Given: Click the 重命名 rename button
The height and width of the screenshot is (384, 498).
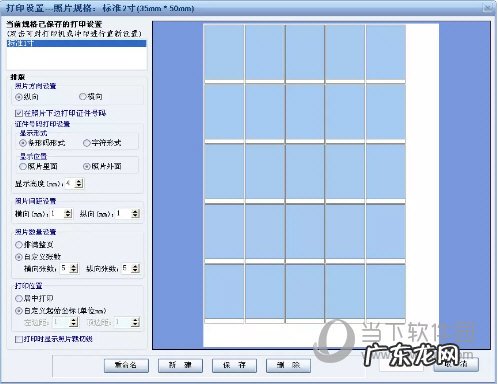Looking at the screenshot, I should (126, 365).
